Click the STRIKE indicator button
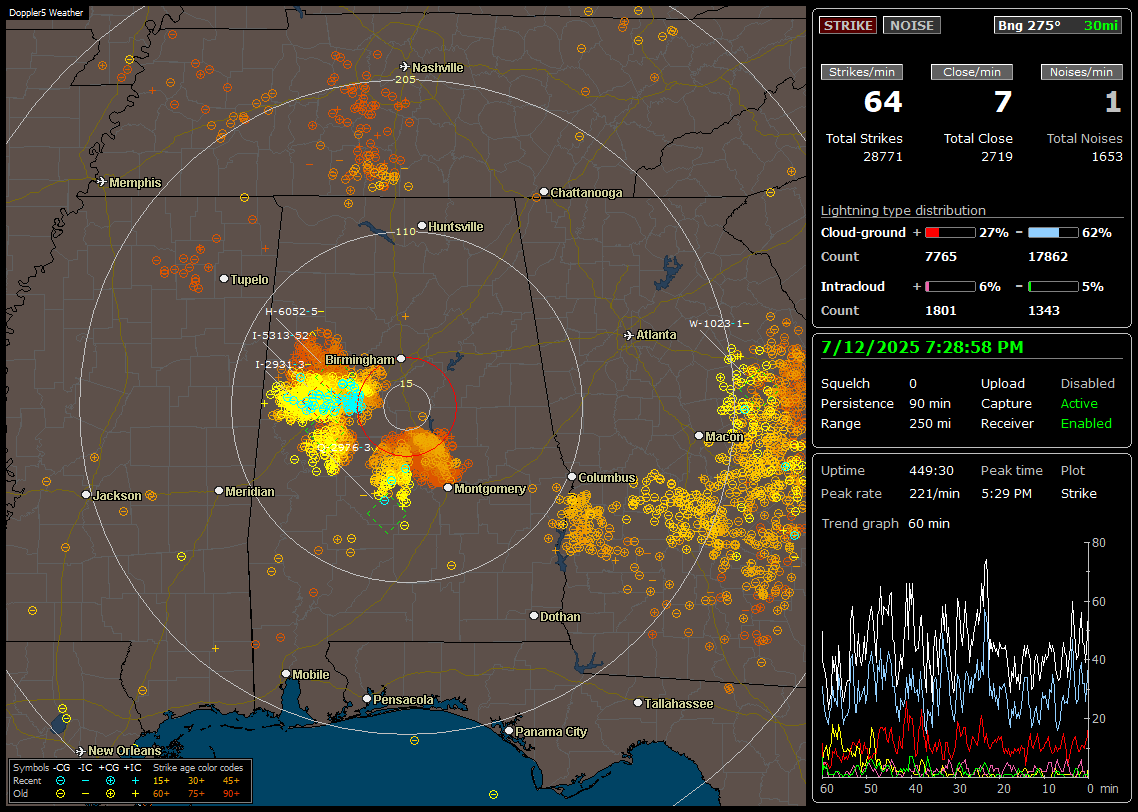The width and height of the screenshot is (1138, 812). [848, 25]
